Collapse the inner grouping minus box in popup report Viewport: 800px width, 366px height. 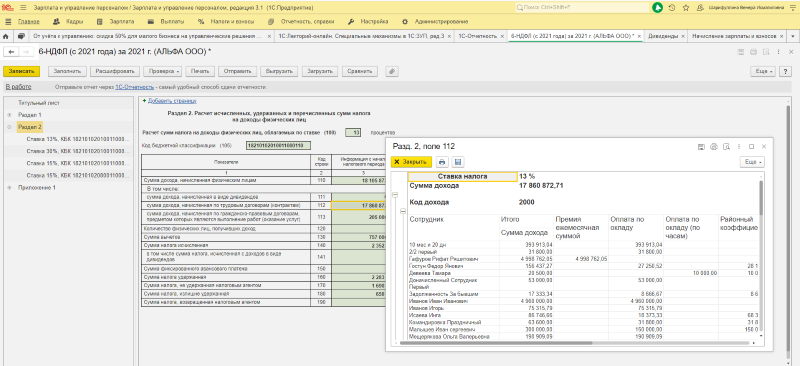click(x=403, y=211)
